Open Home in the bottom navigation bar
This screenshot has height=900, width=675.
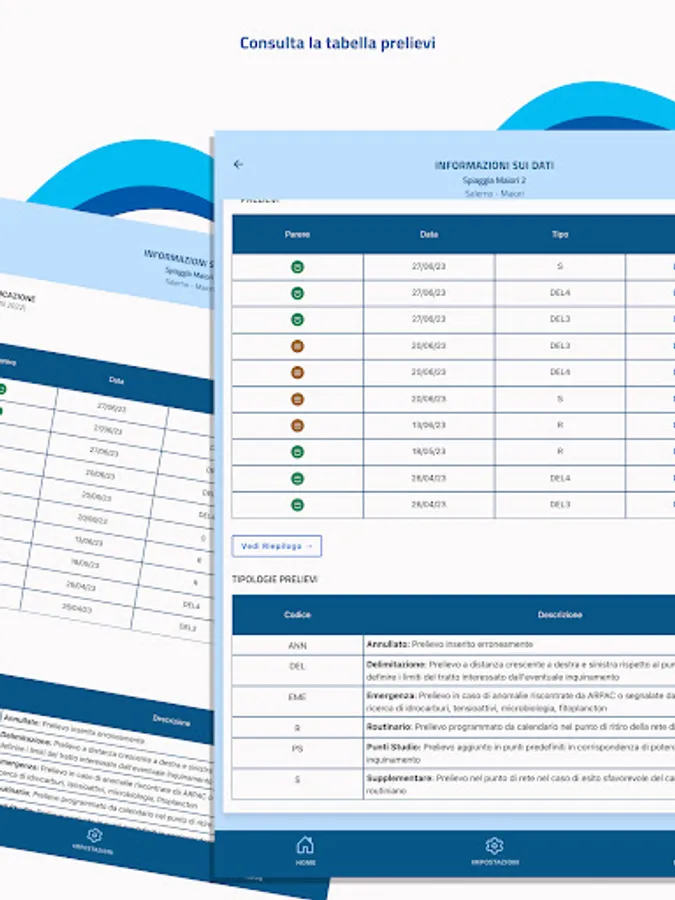pyautogui.click(x=305, y=851)
